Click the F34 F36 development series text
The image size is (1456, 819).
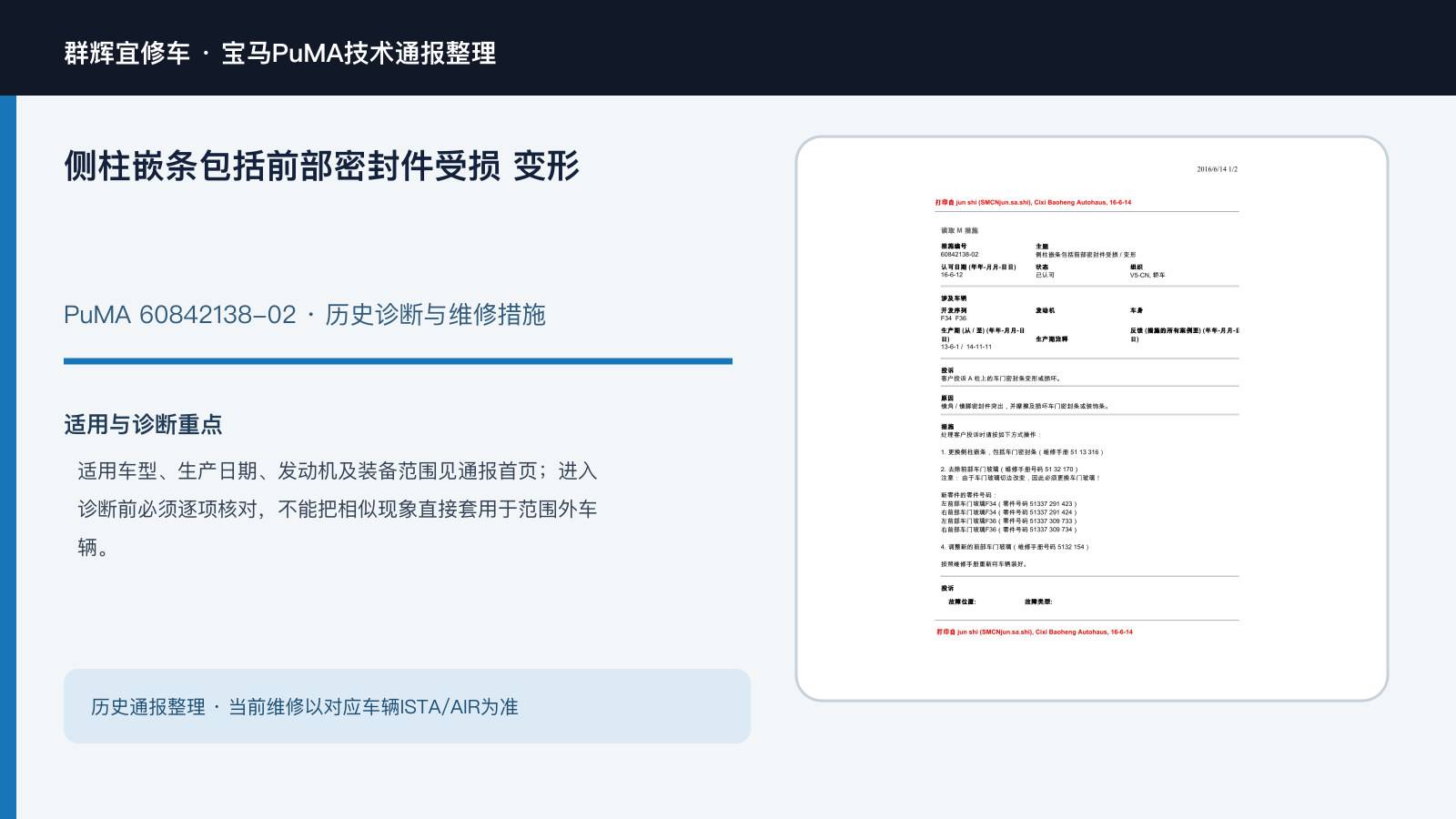click(954, 318)
